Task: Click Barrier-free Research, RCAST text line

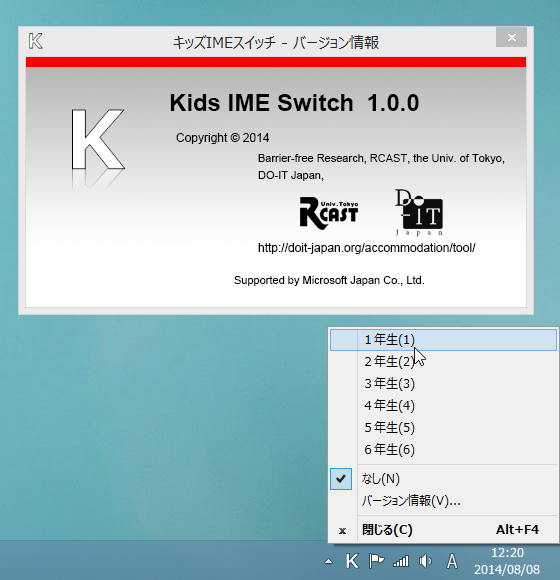Action: click(381, 158)
